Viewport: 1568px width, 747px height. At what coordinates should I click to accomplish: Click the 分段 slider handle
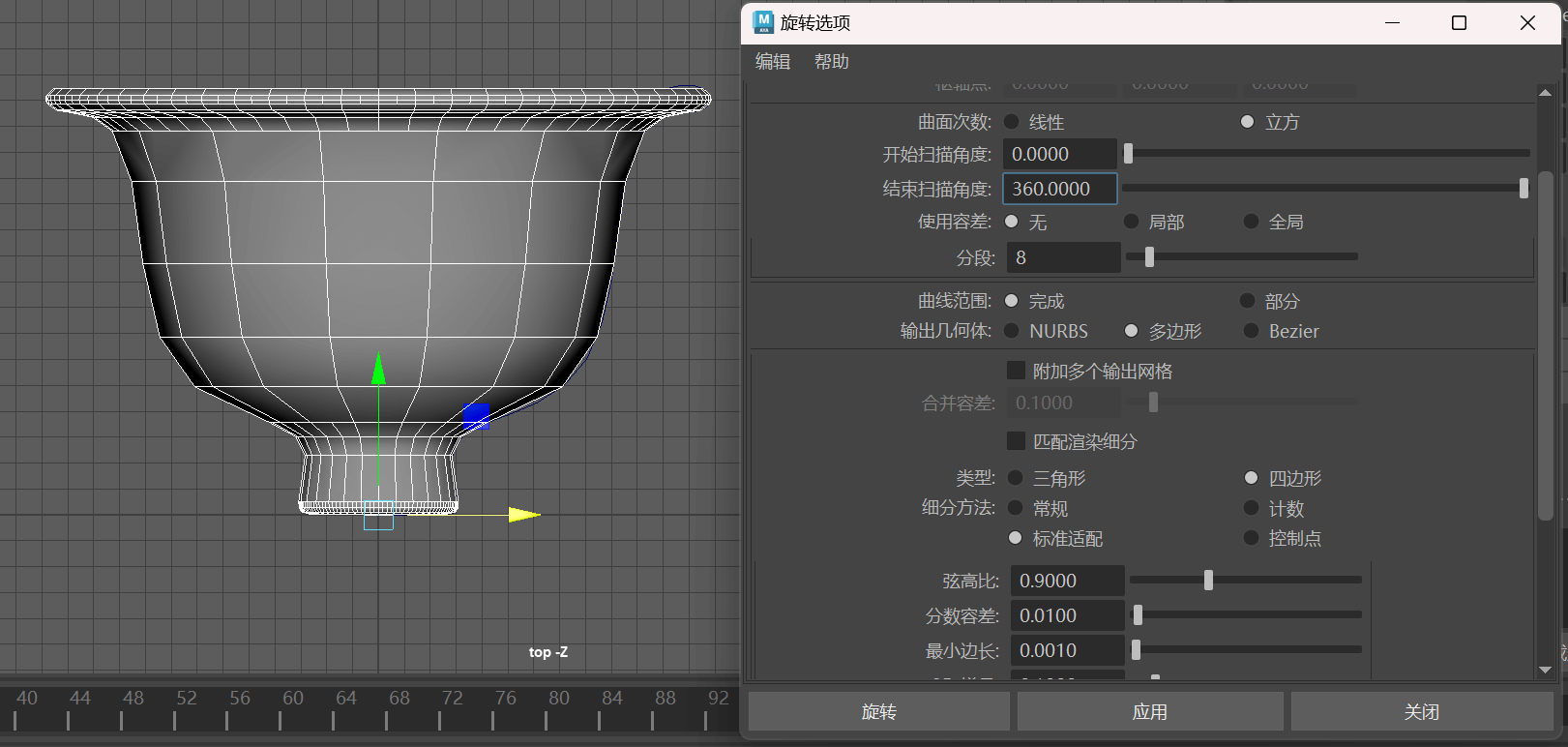click(x=1149, y=256)
